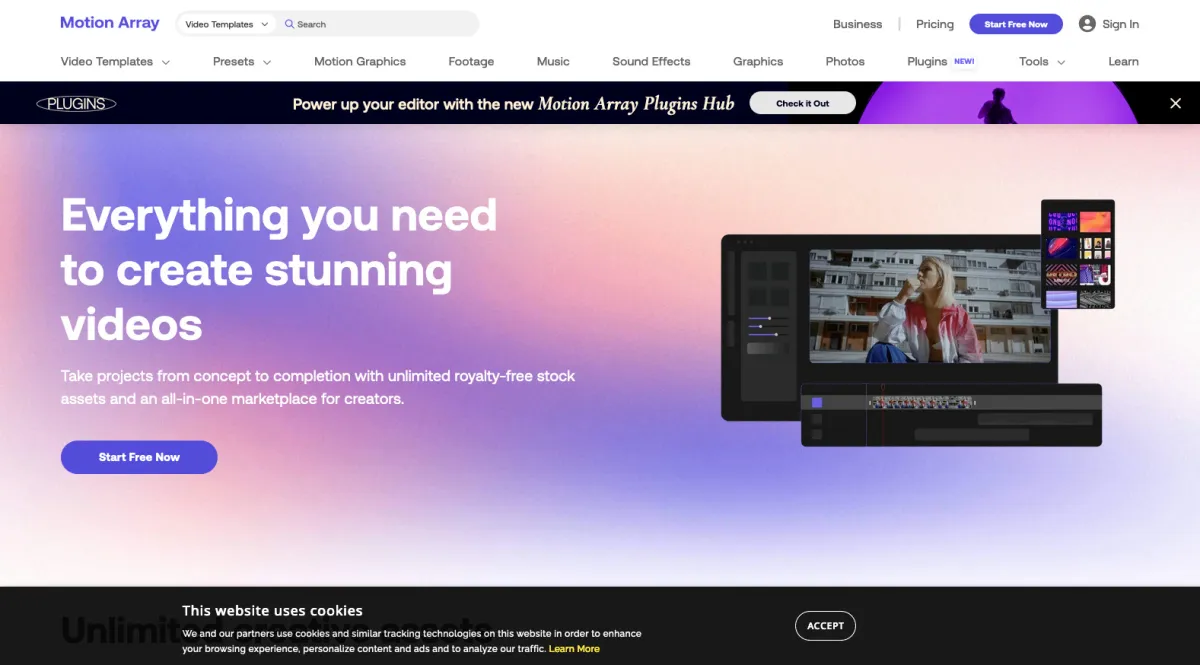The width and height of the screenshot is (1200, 665).
Task: Click the video editor preview image
Action: 929,306
